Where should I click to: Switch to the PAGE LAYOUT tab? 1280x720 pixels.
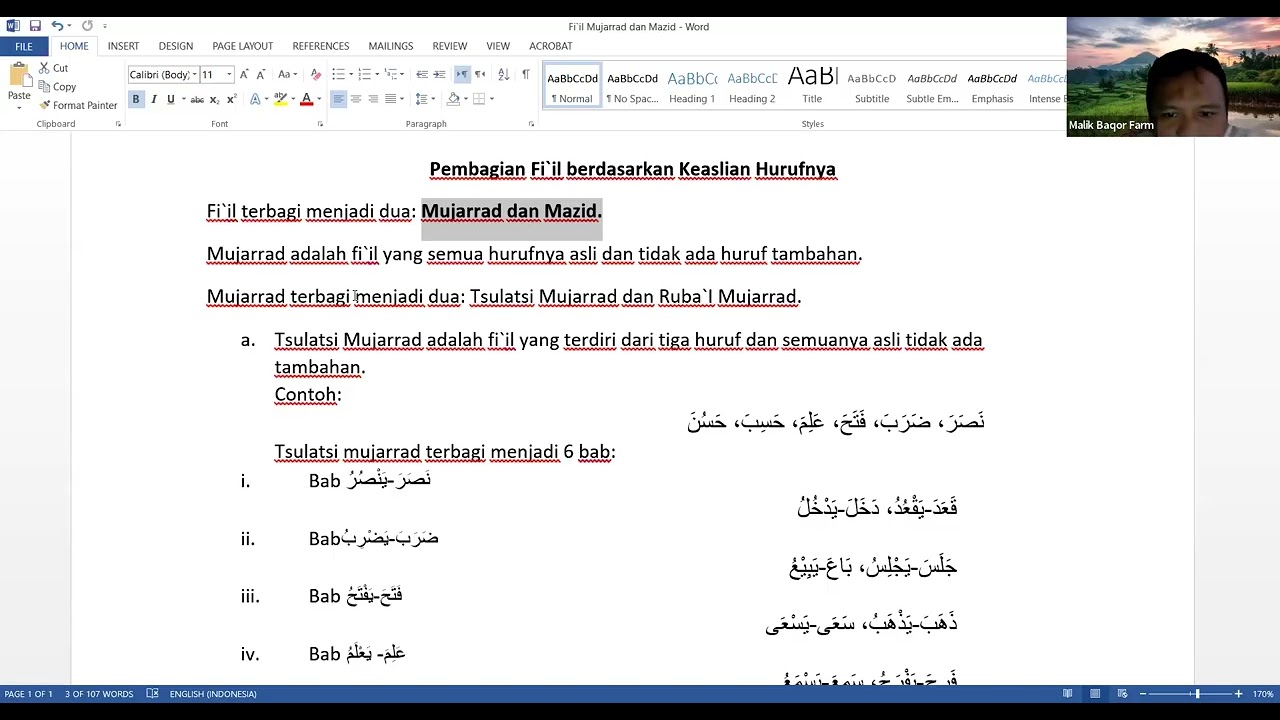tap(242, 46)
